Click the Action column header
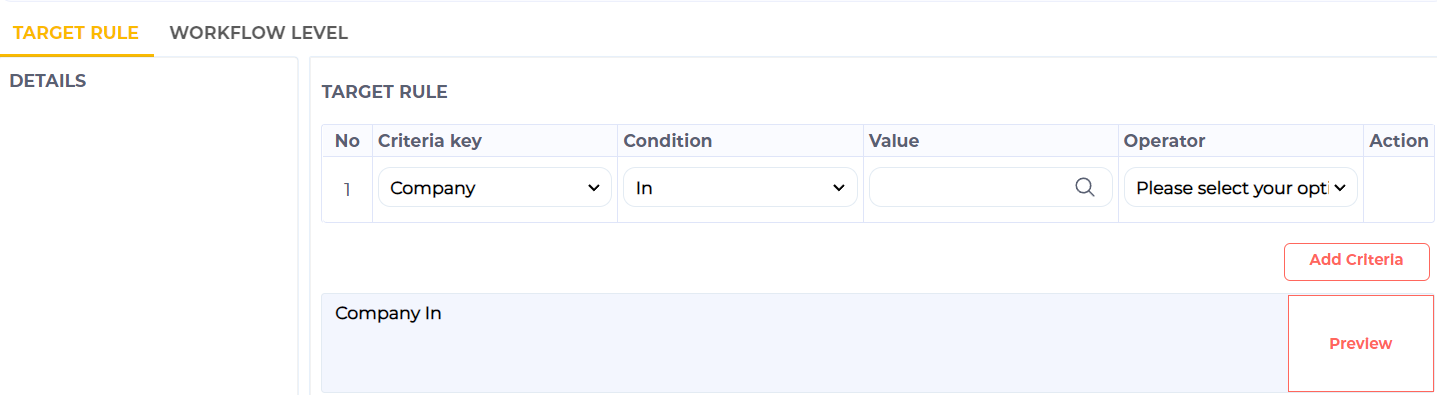 point(1399,141)
